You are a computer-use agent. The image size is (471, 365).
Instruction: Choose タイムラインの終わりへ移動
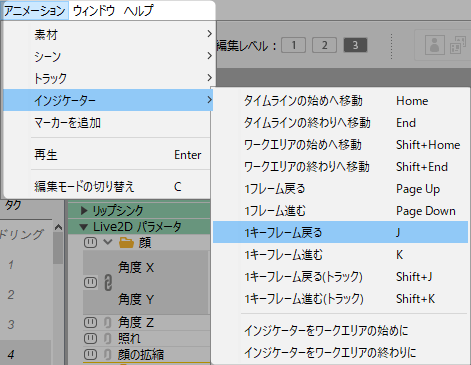340,123
